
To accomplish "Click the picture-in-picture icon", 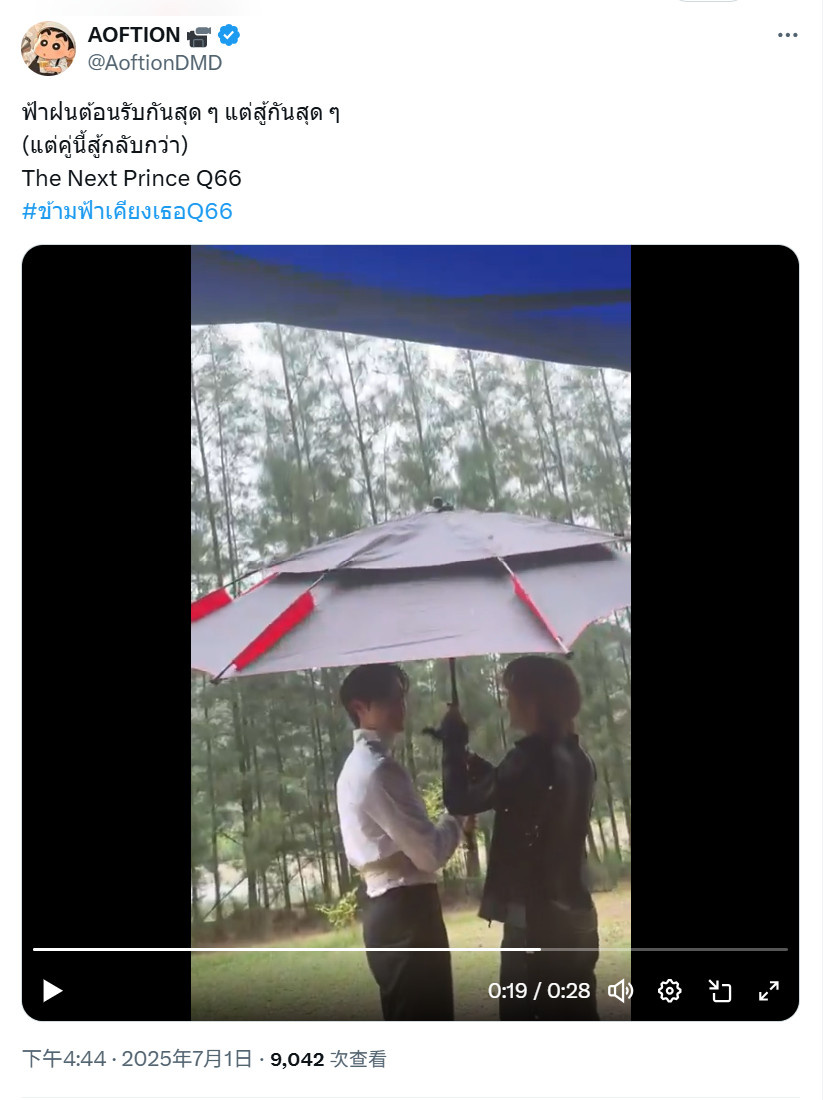I will click(x=720, y=991).
